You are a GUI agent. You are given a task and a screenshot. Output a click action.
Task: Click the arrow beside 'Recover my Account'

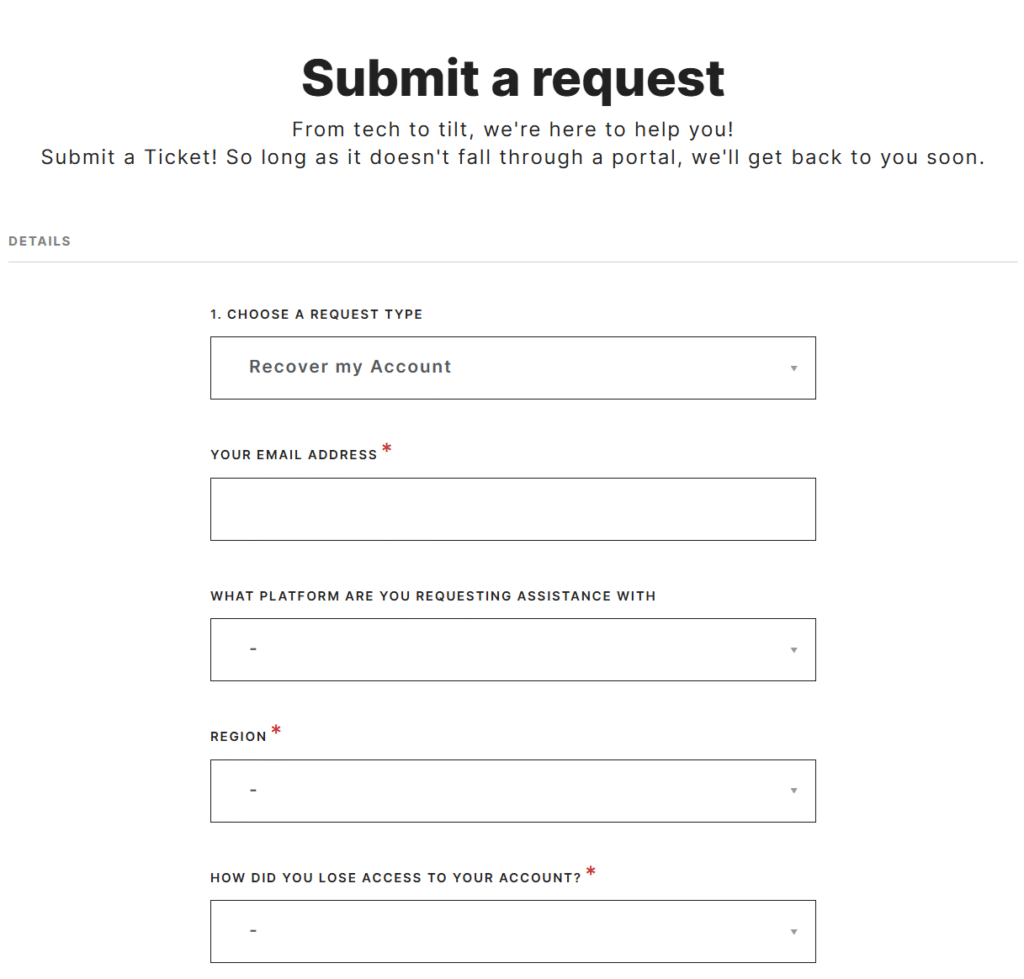tap(794, 368)
